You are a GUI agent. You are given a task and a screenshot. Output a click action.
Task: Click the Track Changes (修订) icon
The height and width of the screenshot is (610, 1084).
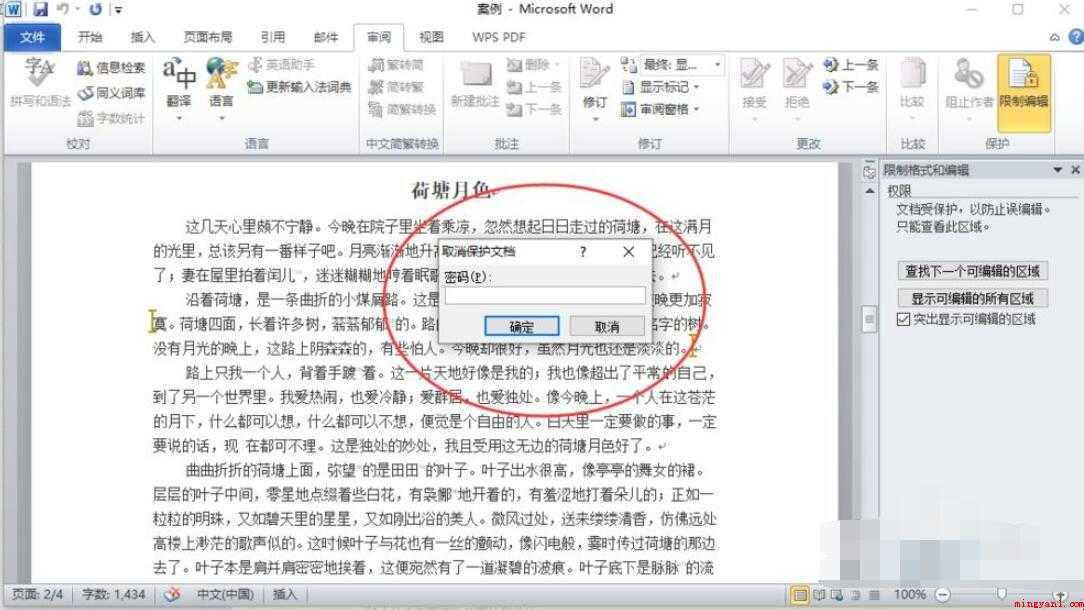pos(595,86)
